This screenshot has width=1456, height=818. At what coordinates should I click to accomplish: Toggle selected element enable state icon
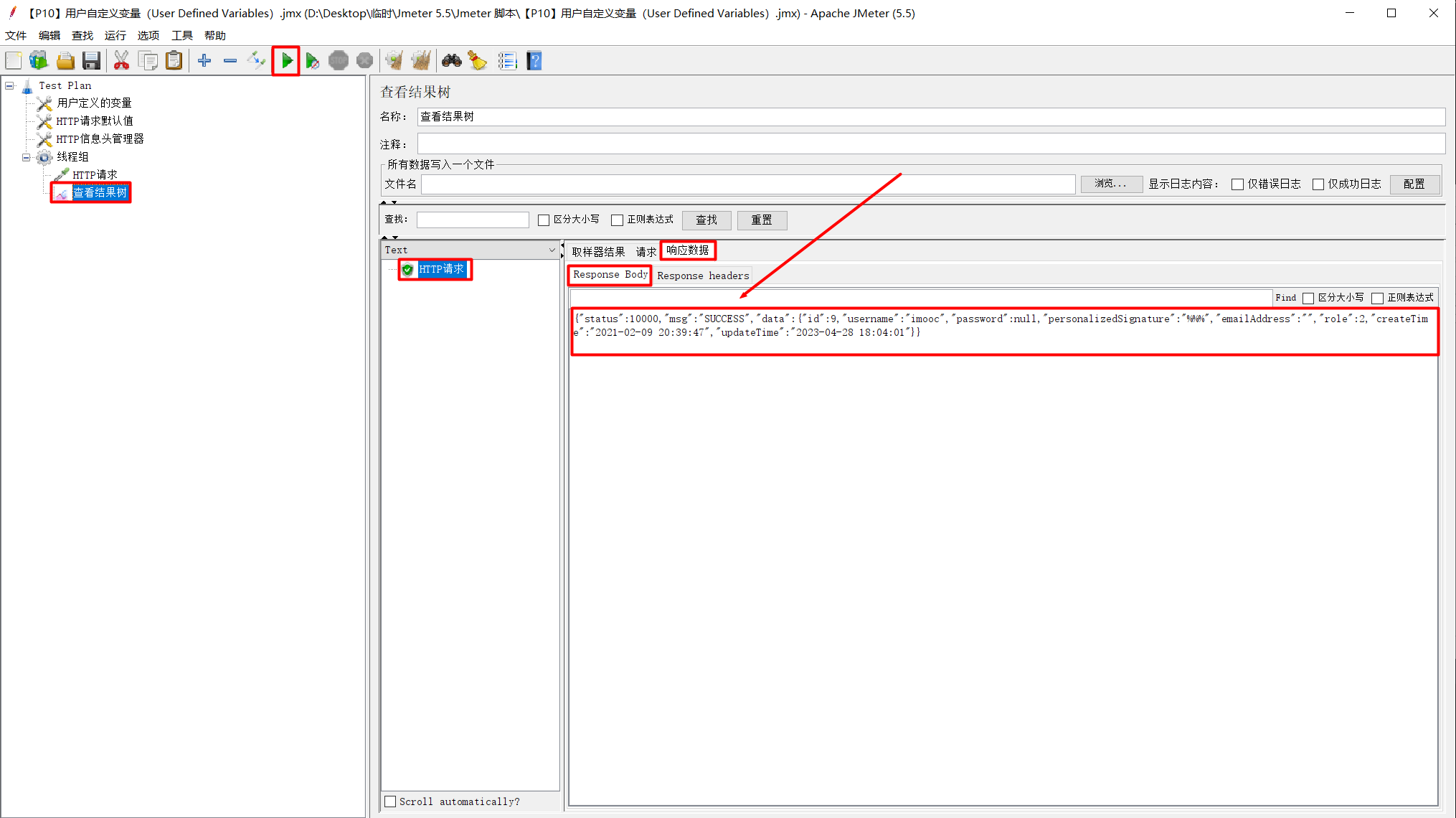click(x=256, y=61)
